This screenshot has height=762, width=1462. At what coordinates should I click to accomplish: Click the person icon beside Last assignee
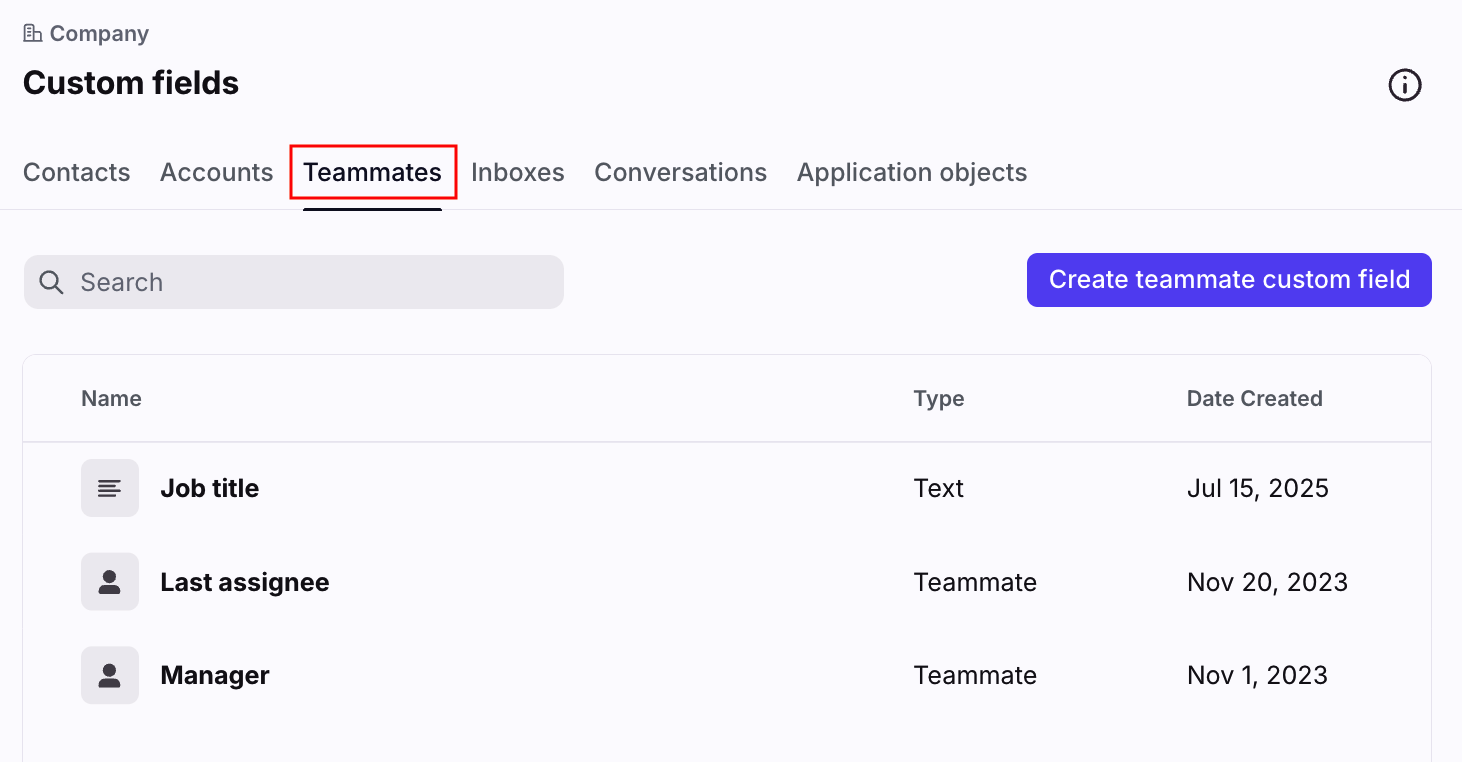pos(110,582)
